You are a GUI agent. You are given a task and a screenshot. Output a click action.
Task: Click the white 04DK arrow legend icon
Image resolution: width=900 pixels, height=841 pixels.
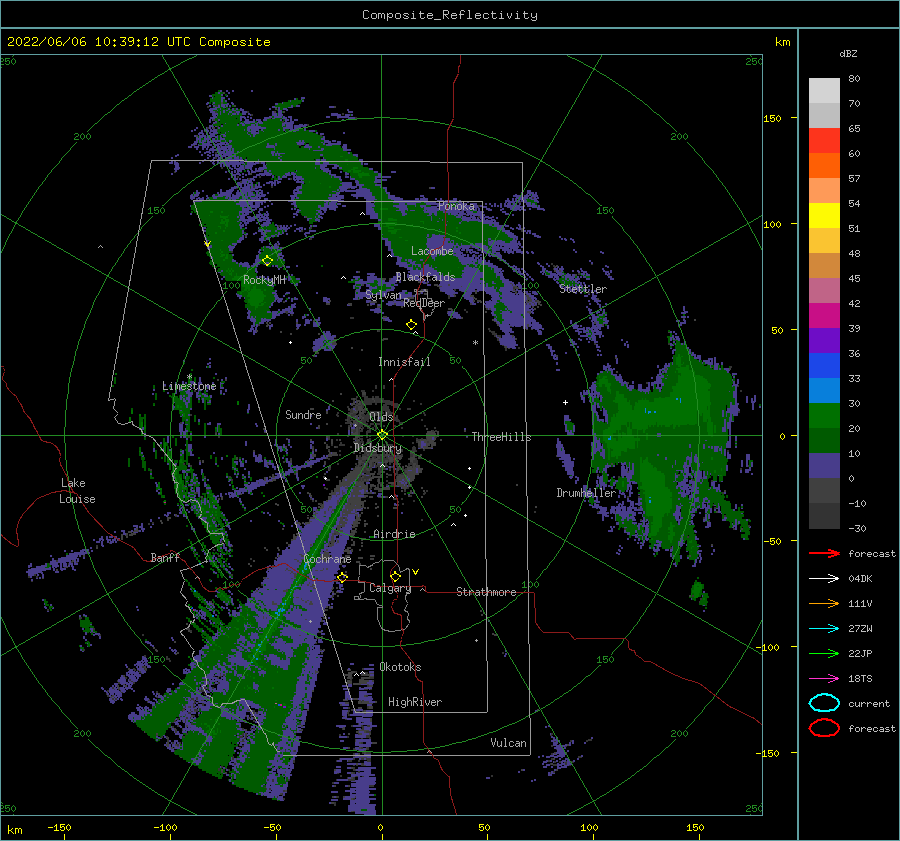(824, 579)
